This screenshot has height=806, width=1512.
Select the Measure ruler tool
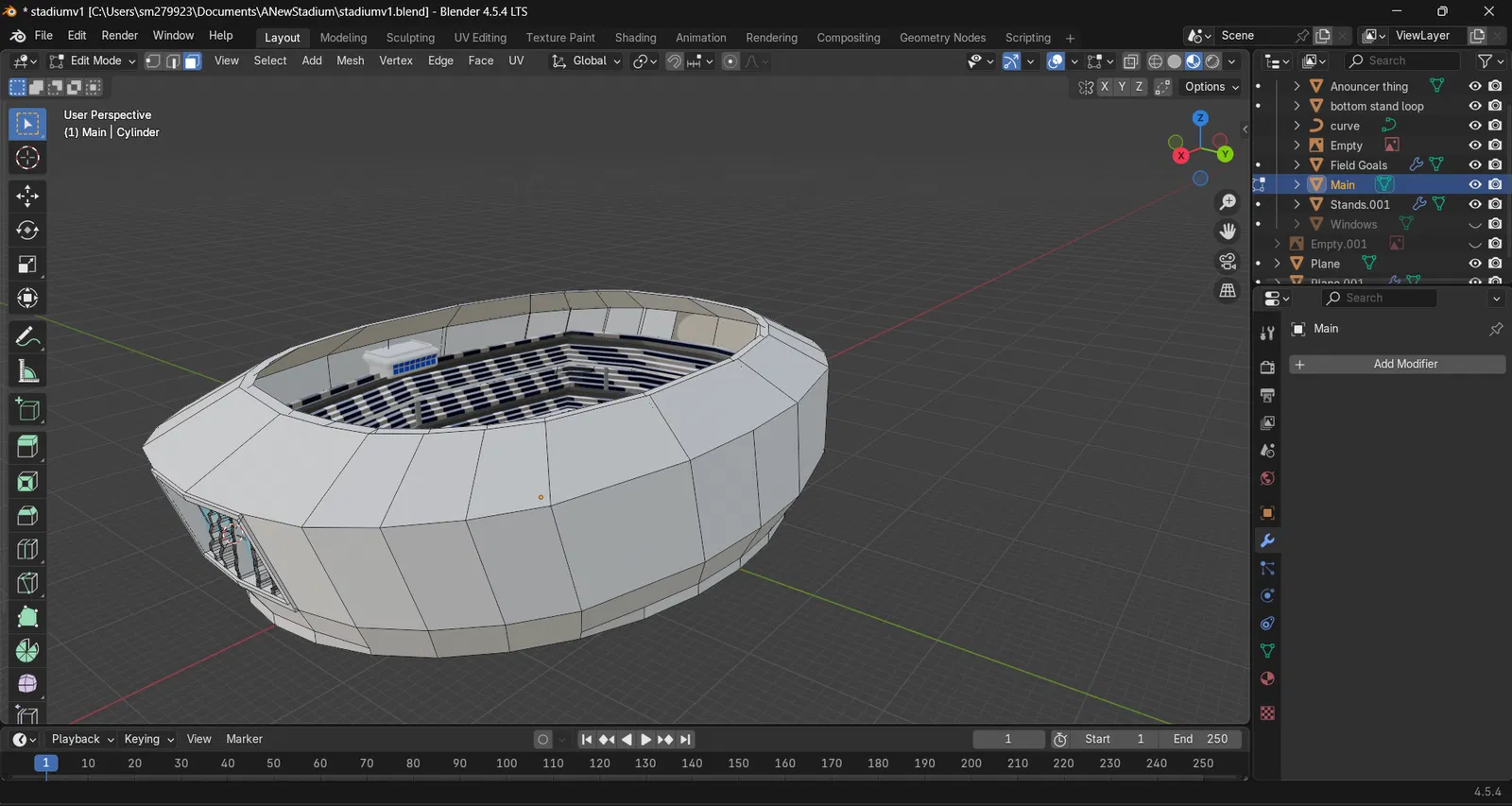pos(27,371)
